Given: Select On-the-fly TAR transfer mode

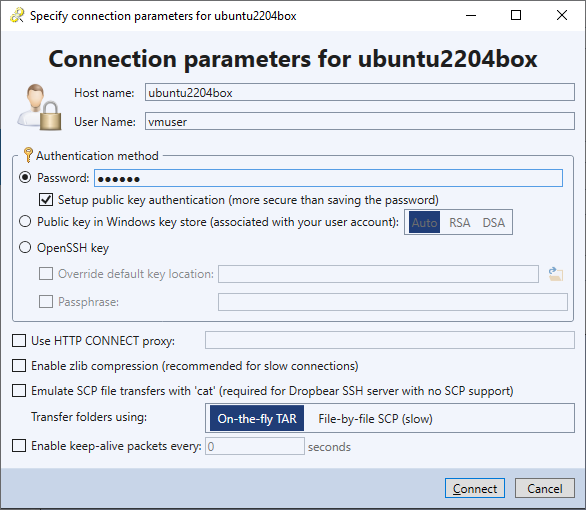Looking at the screenshot, I should tap(257, 419).
